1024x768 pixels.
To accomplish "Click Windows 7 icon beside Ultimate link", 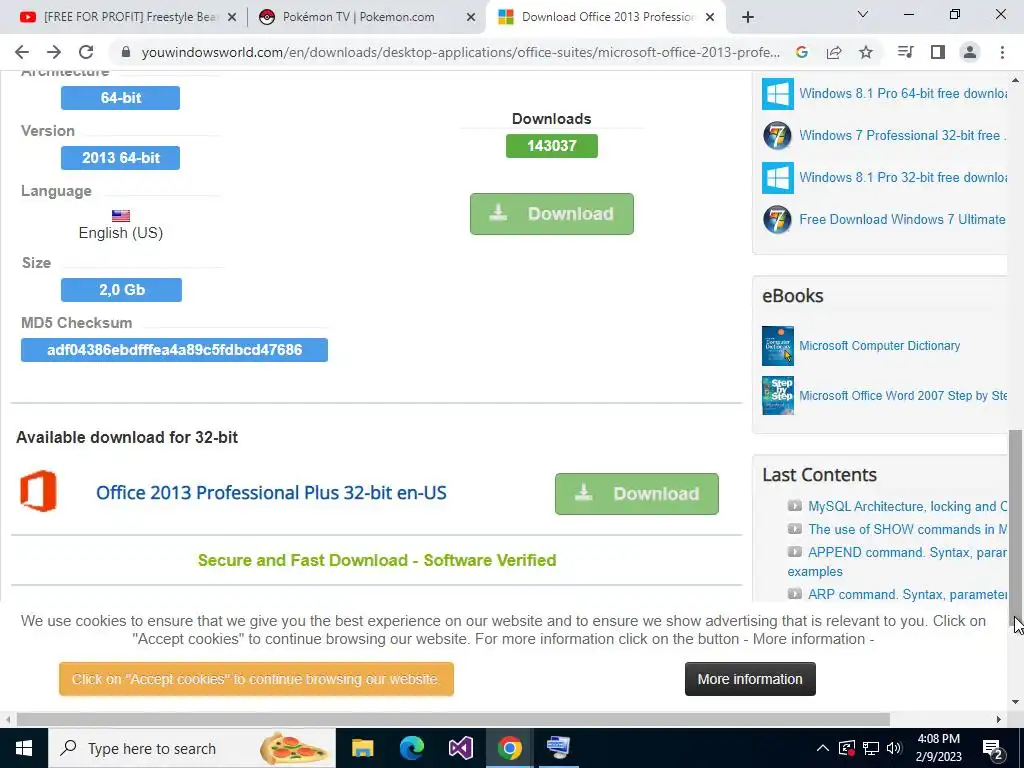I will click(x=778, y=219).
